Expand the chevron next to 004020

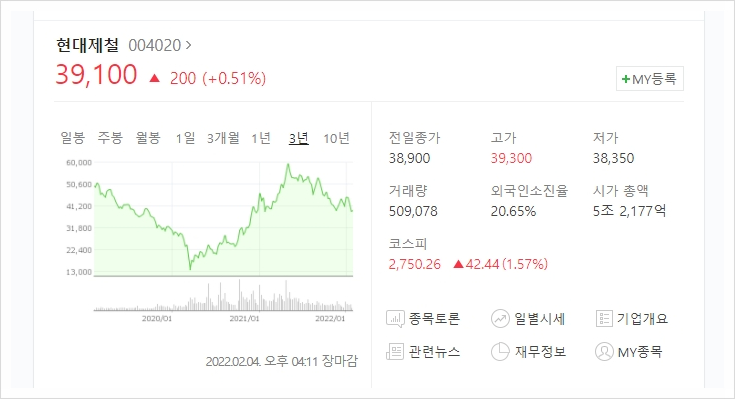pyautogui.click(x=188, y=45)
